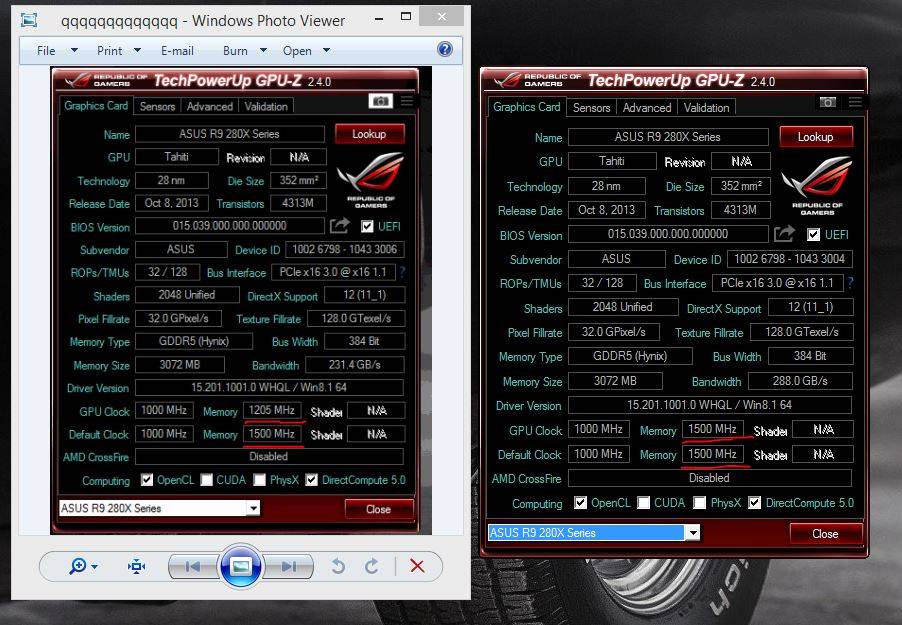Click the Bandwidth value 231.4 GB/s
The width and height of the screenshot is (902, 625).
tap(355, 365)
